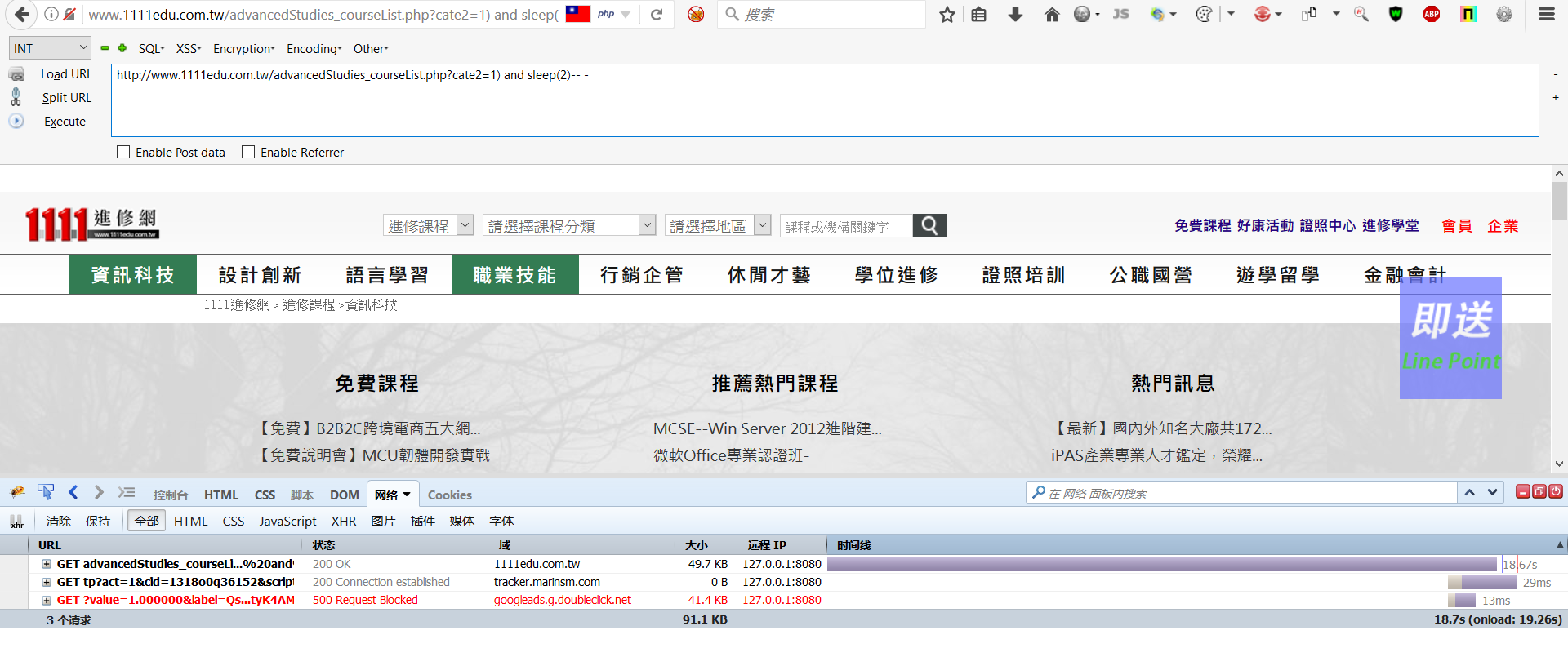Click the ABP Adblock Plus icon
Screen dimensions: 1568x648
point(1432,14)
